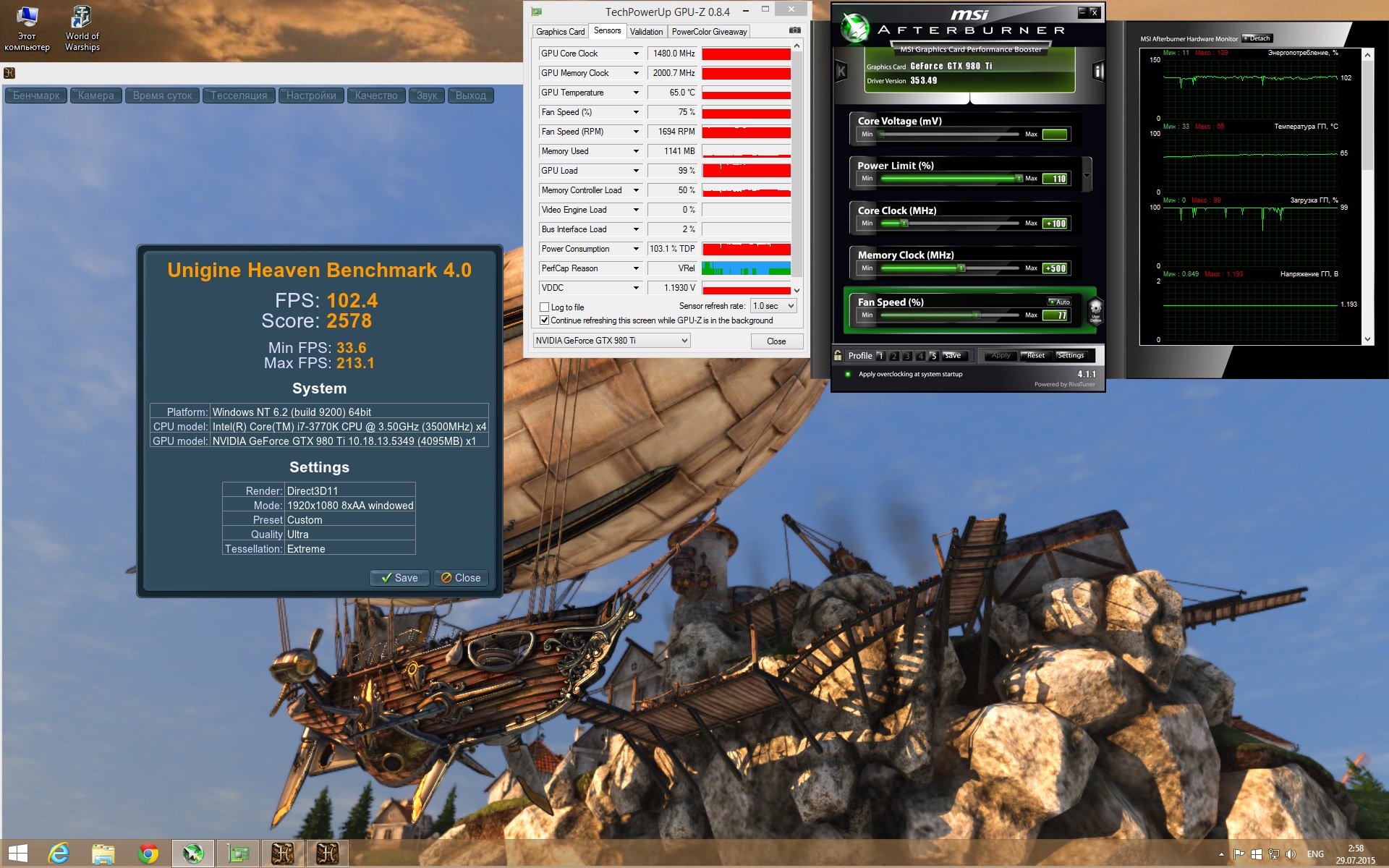Open Internet Explorer from the taskbar
The image size is (1389, 868).
[x=59, y=854]
